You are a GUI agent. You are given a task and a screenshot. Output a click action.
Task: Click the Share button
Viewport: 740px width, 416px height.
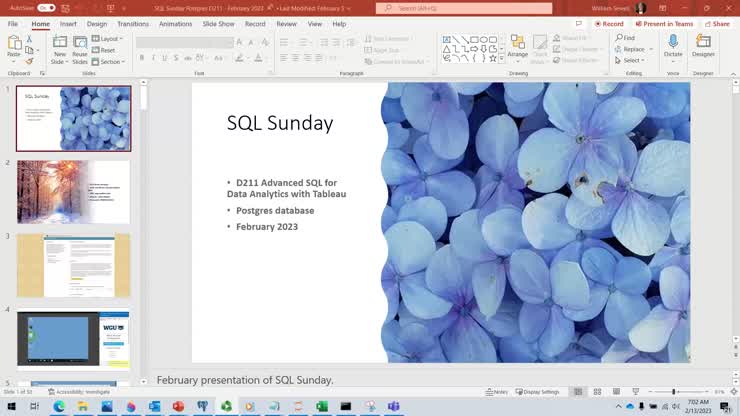(x=717, y=24)
